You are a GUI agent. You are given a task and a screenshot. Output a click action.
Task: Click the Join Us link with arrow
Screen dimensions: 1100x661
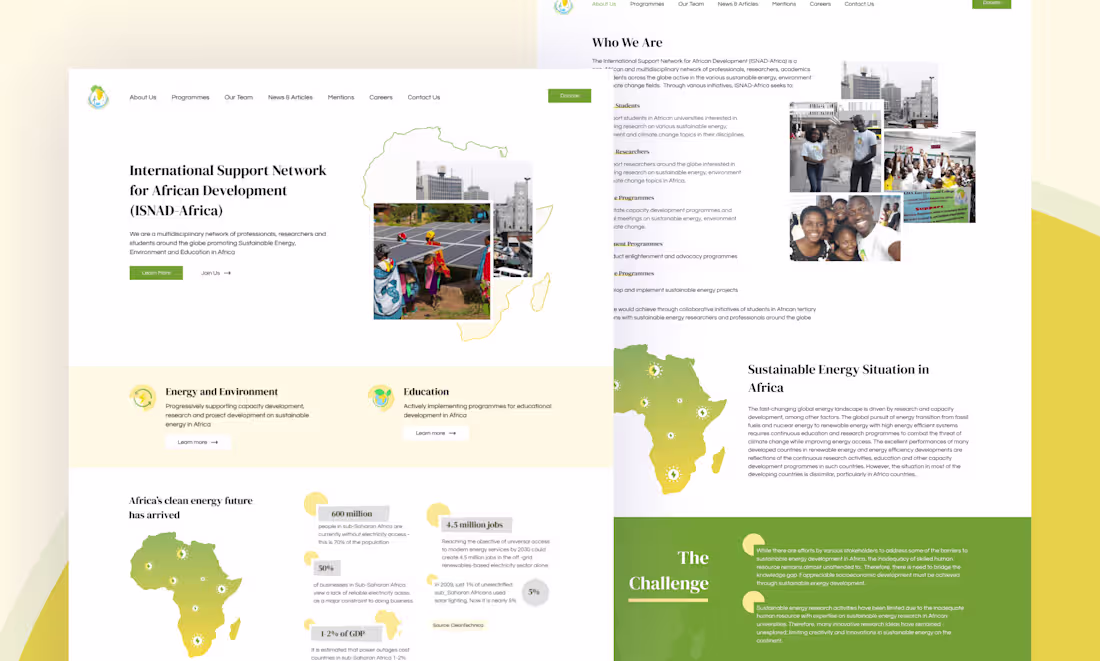coord(214,272)
